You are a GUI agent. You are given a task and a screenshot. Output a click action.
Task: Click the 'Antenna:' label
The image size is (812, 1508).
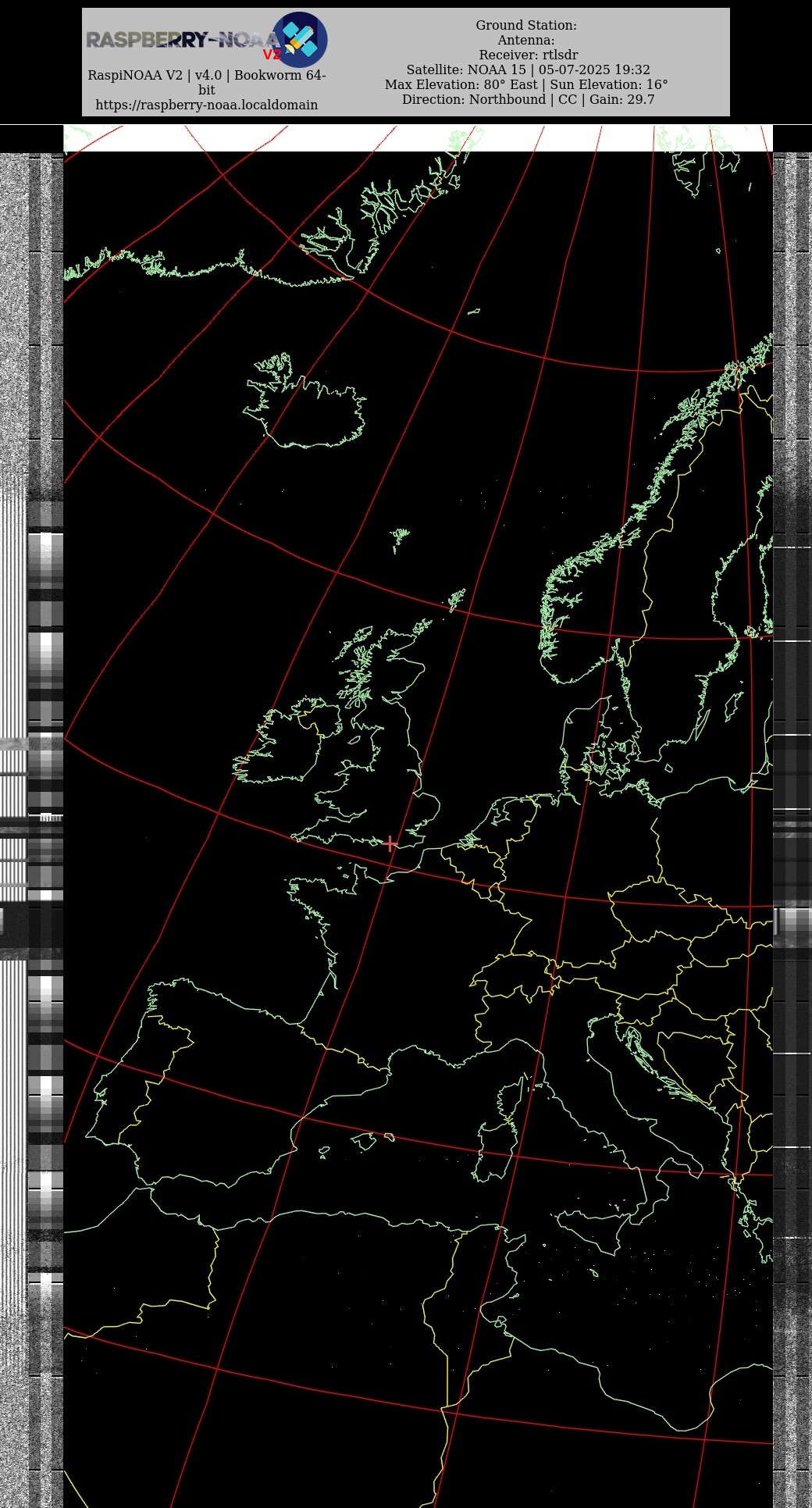(526, 40)
